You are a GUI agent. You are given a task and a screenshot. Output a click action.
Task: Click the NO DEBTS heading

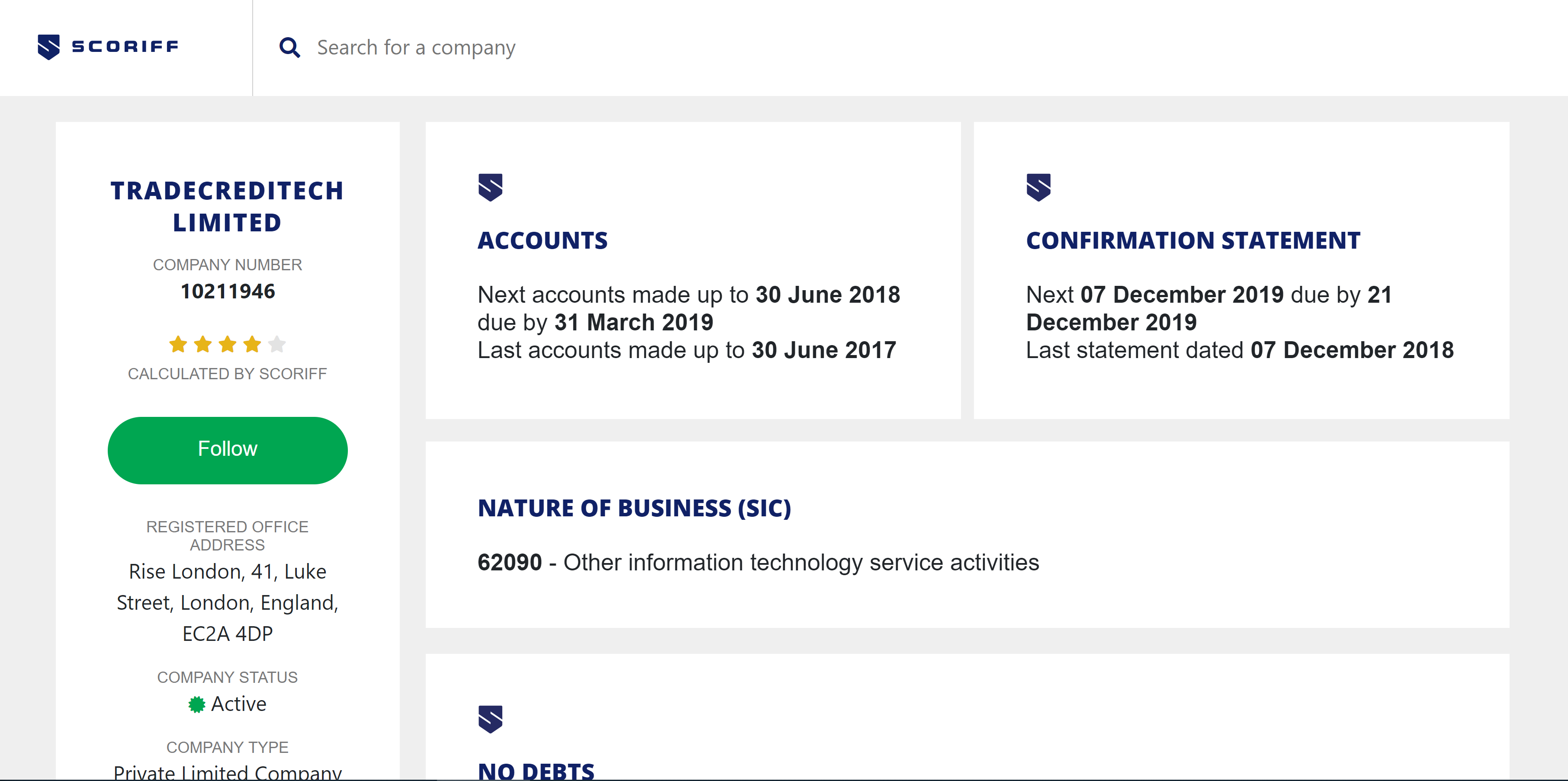[x=536, y=771]
